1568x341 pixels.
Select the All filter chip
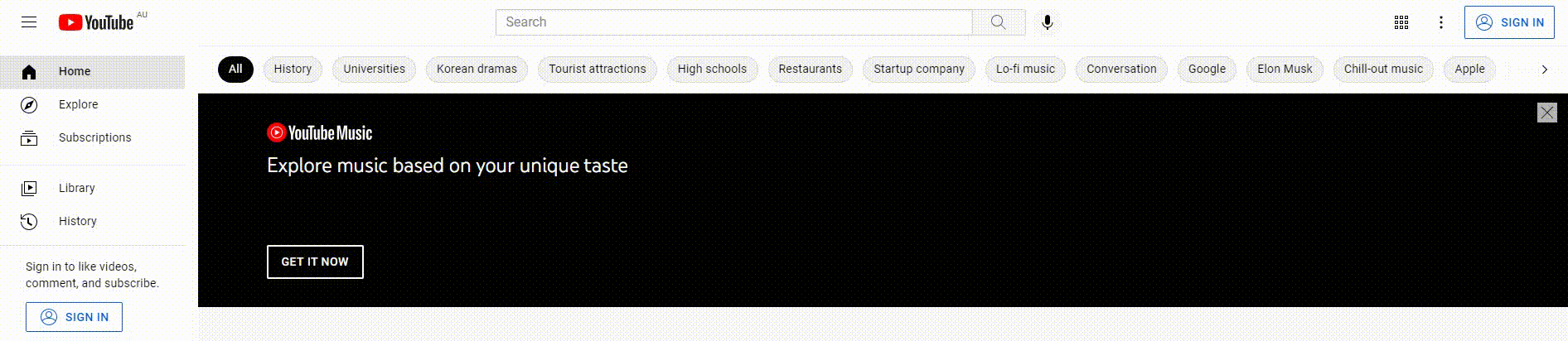[235, 70]
